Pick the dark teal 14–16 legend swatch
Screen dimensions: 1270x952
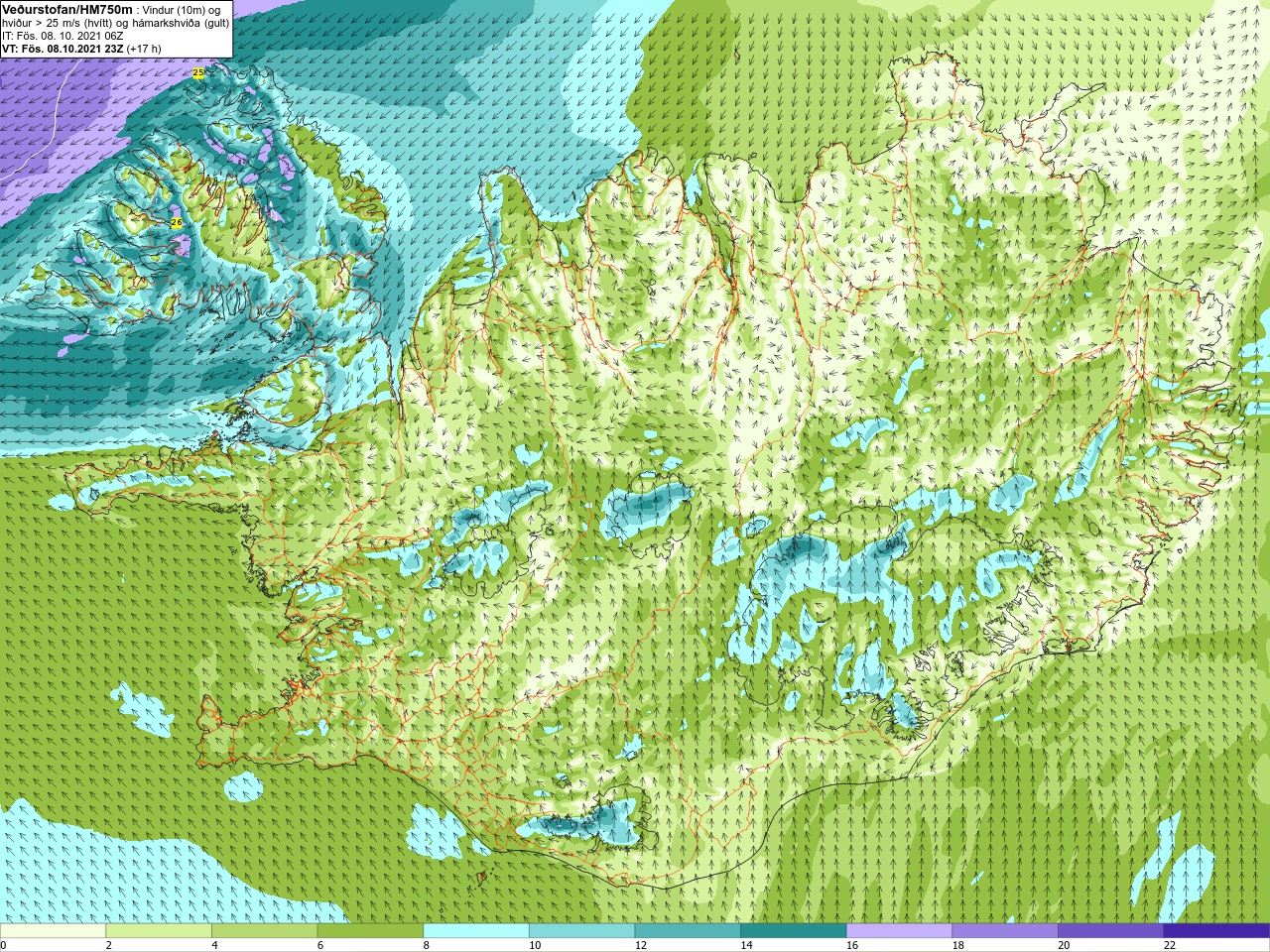tap(794, 931)
